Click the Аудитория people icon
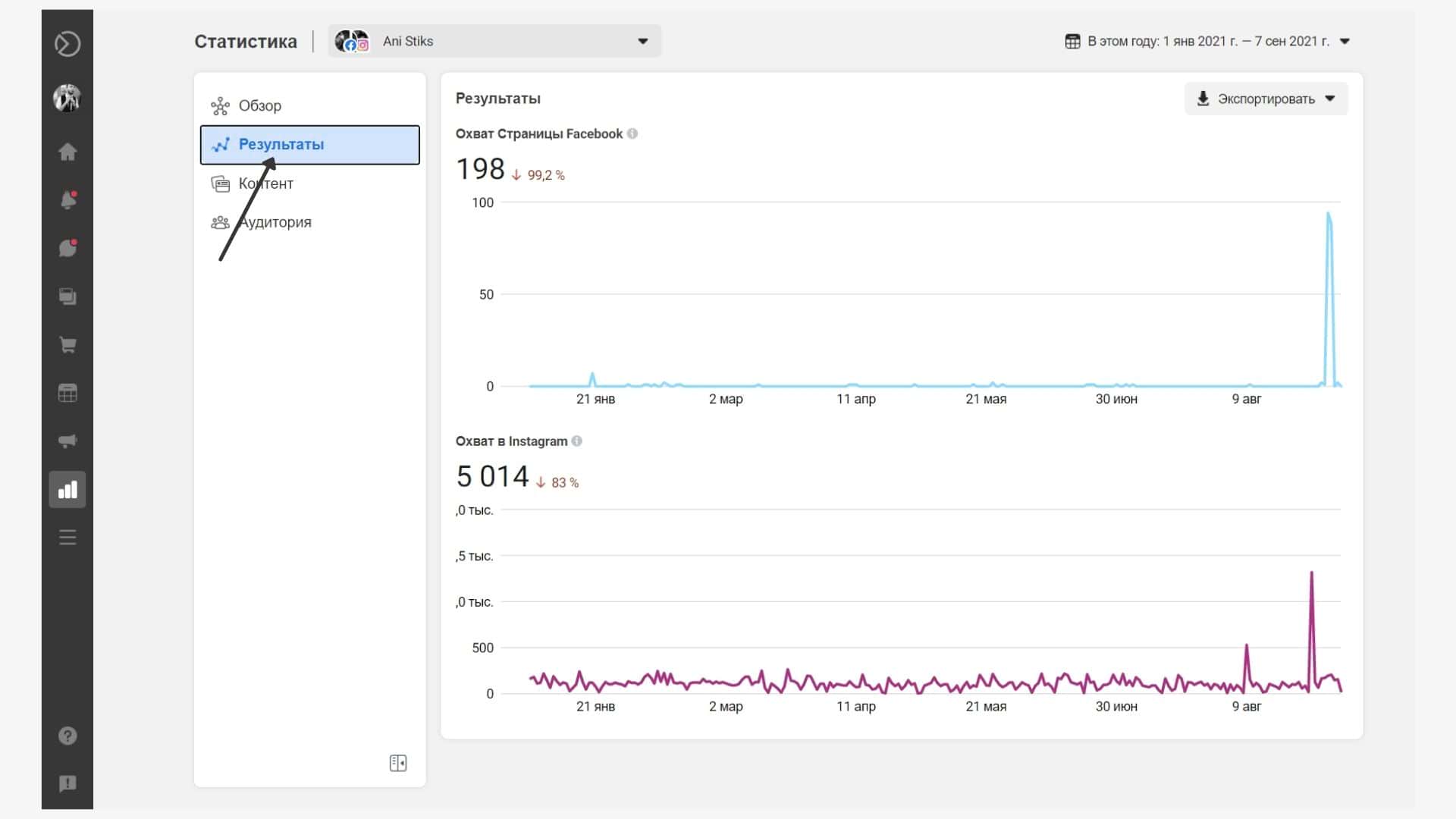The image size is (1456, 819). 220,222
